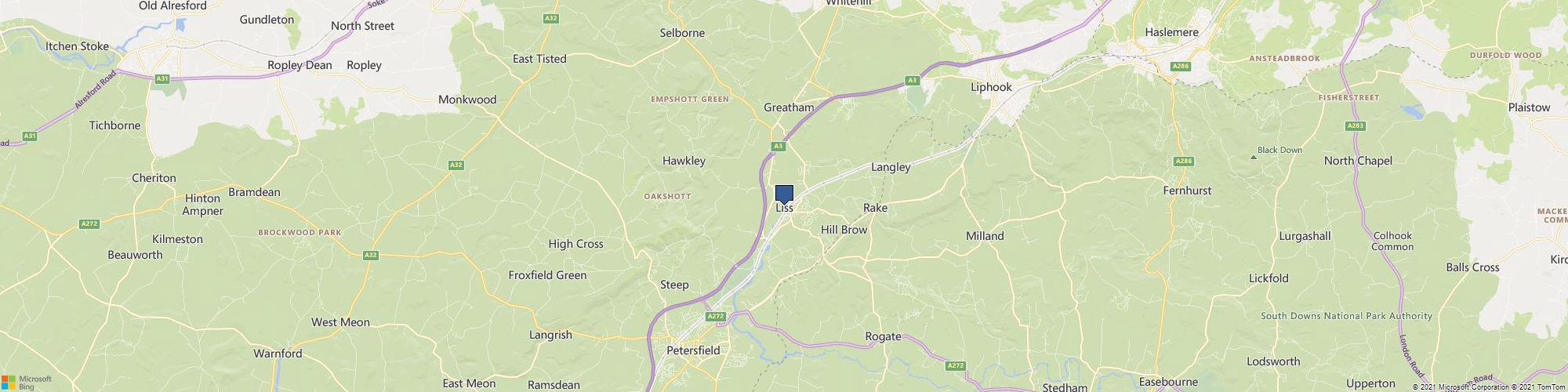Click the Hawkley village label
1568x392 pixels.
[684, 161]
